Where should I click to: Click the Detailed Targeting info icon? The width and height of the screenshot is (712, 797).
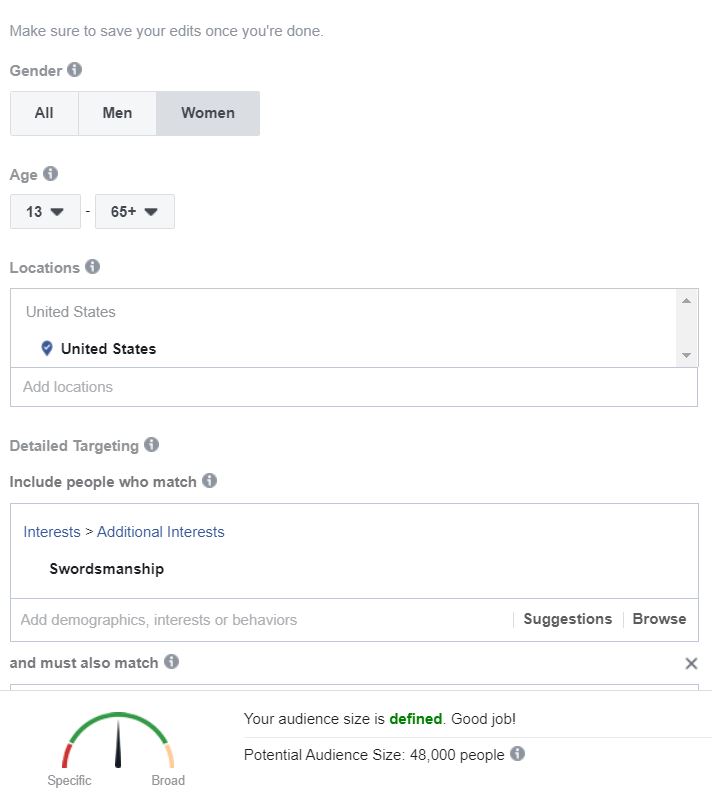pos(152,444)
